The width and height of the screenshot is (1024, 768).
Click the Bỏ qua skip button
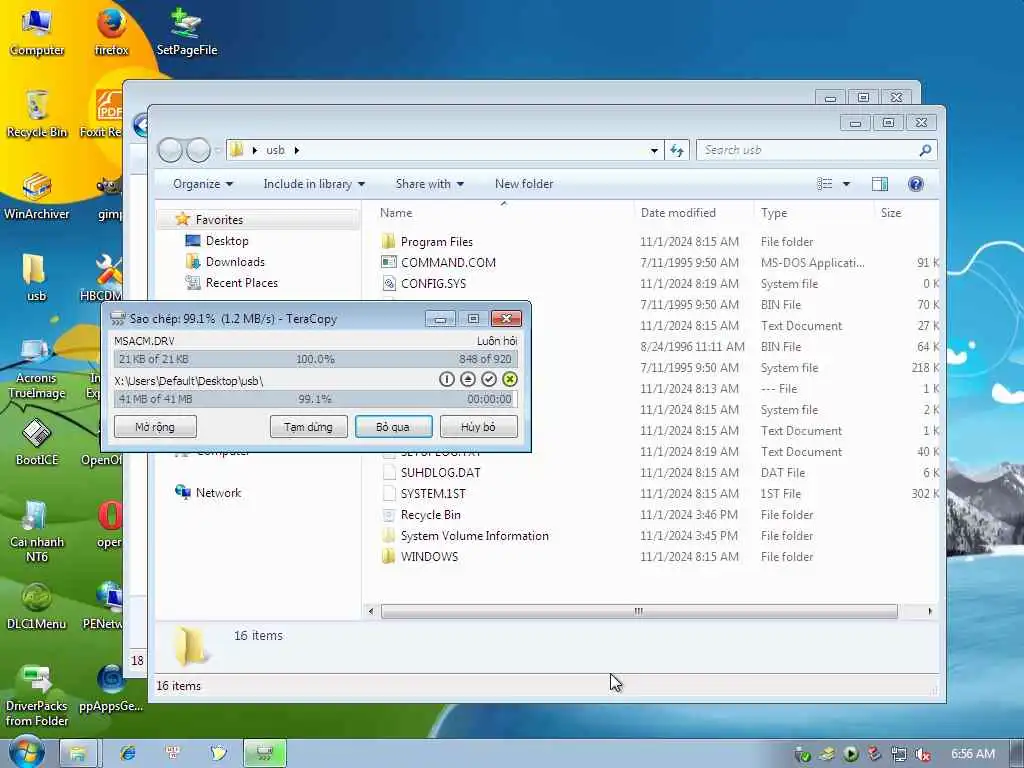pyautogui.click(x=393, y=427)
